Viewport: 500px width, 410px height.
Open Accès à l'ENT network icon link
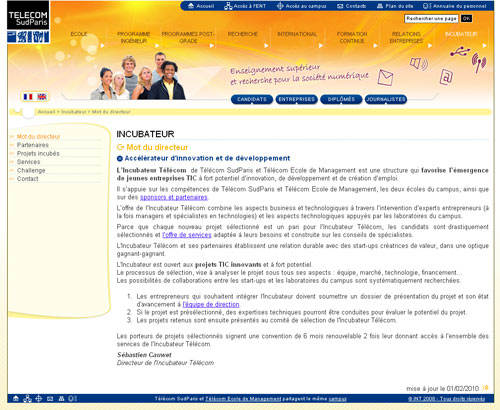pyautogui.click(x=228, y=6)
